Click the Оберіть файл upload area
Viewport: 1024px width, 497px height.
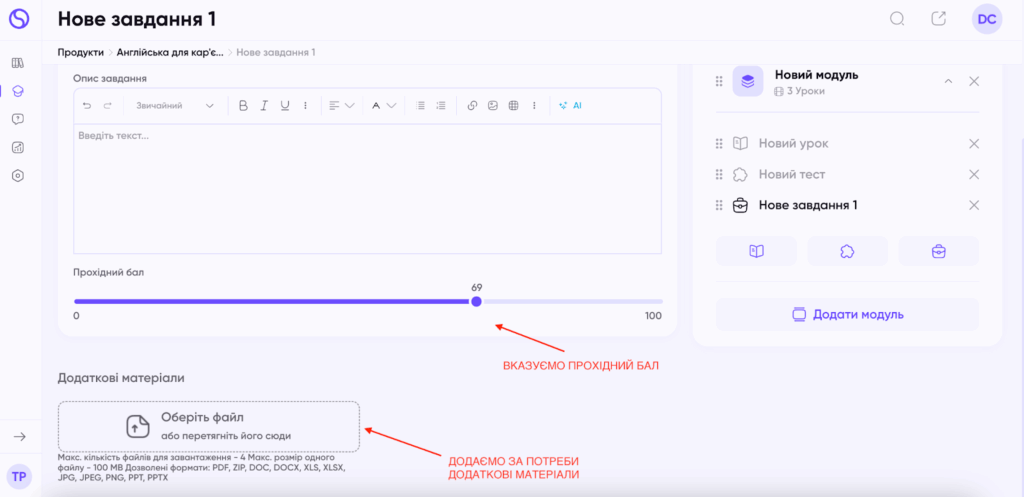point(209,426)
